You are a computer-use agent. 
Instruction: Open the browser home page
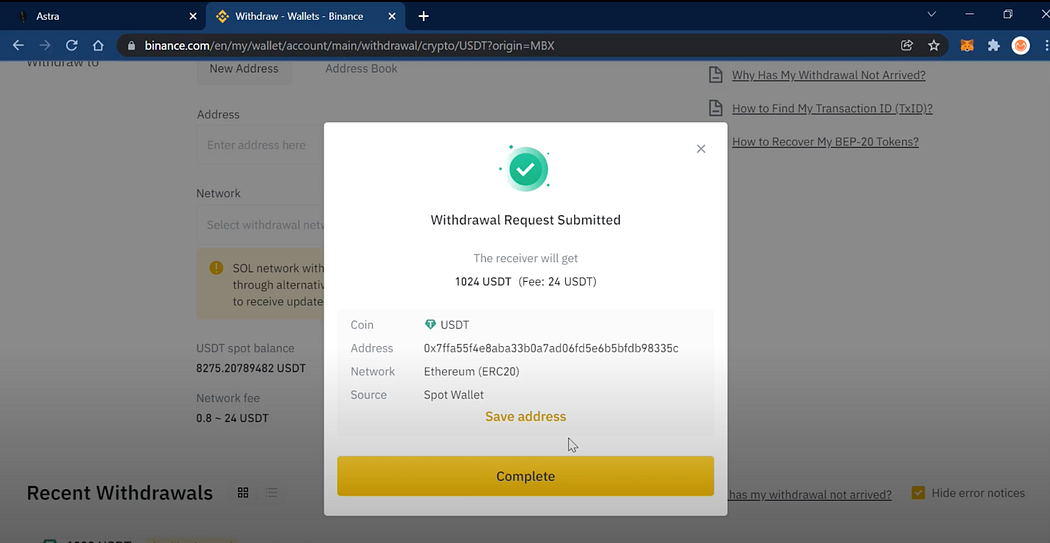[x=98, y=46]
